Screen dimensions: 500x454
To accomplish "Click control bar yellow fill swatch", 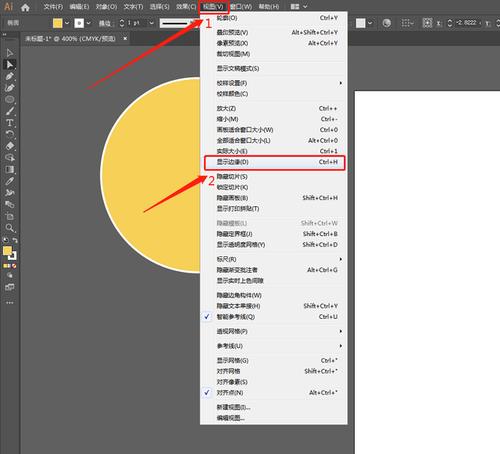I will [x=58, y=23].
